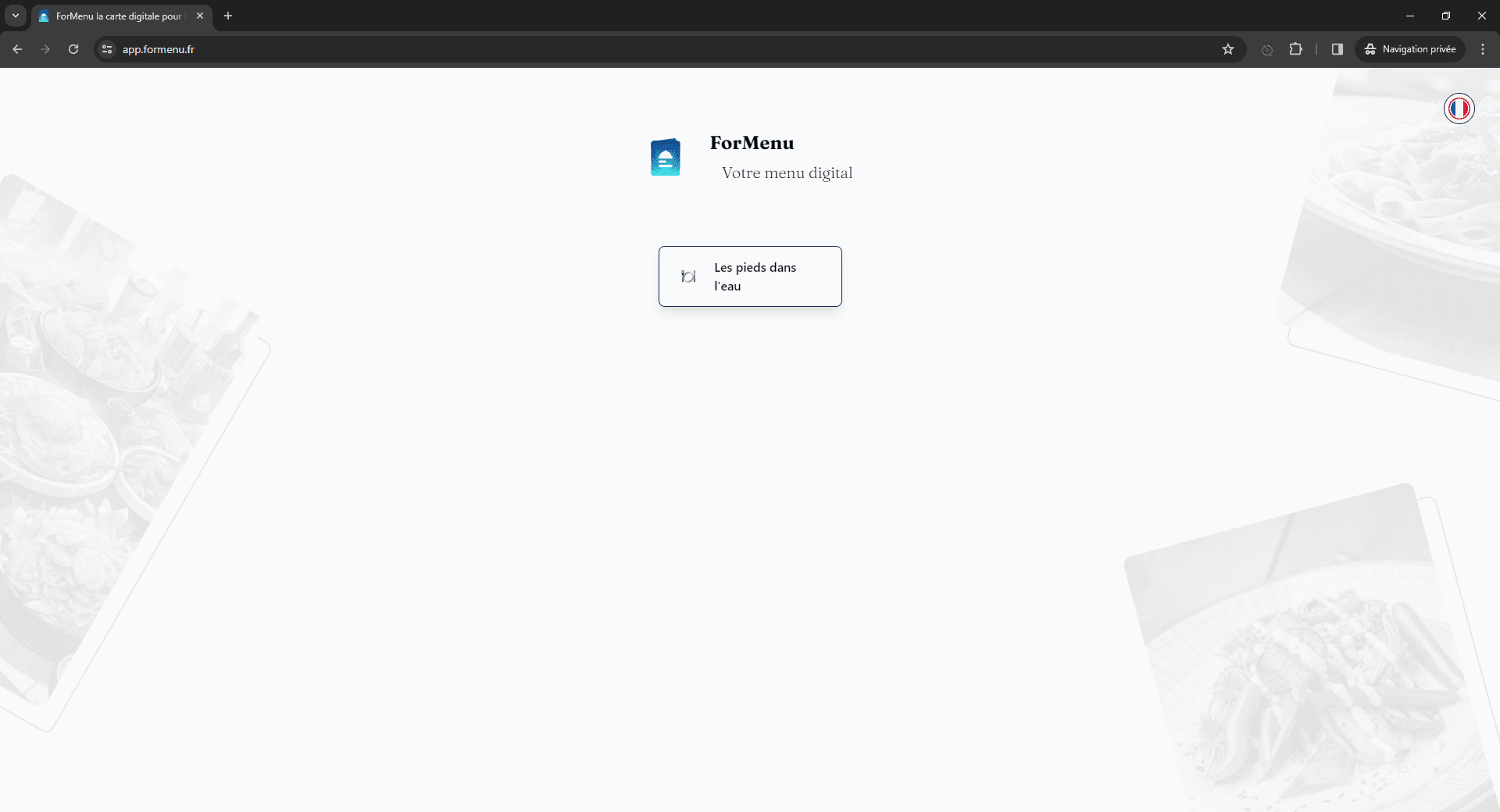Bookmark this page with the star icon
This screenshot has width=1500, height=812.
1228,49
